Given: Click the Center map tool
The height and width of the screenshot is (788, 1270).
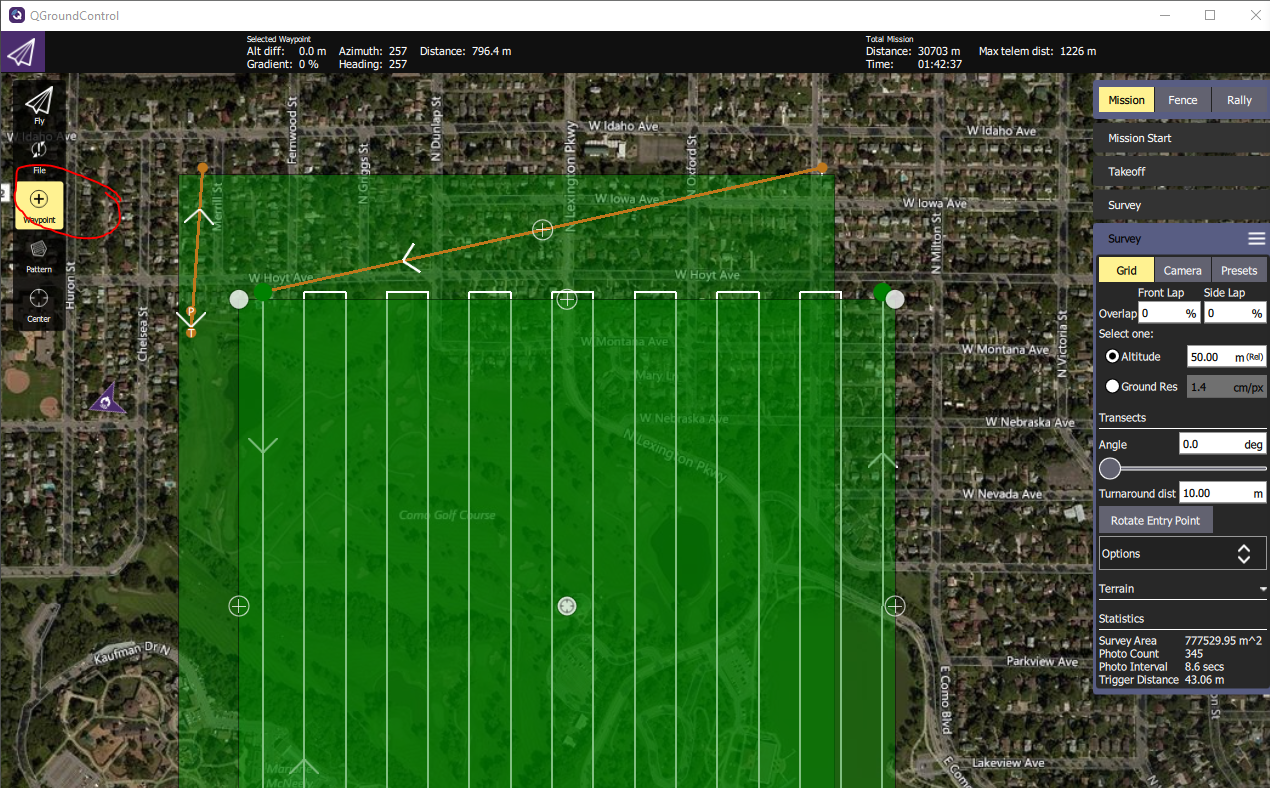Looking at the screenshot, I should pos(39,305).
